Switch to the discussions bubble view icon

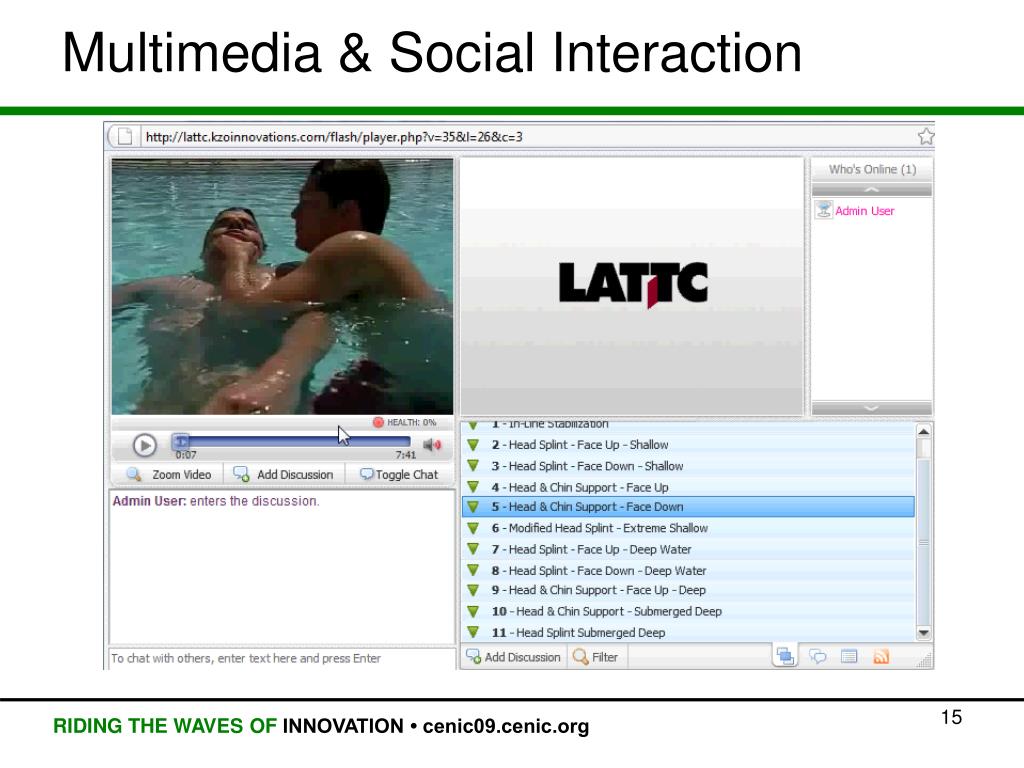818,656
